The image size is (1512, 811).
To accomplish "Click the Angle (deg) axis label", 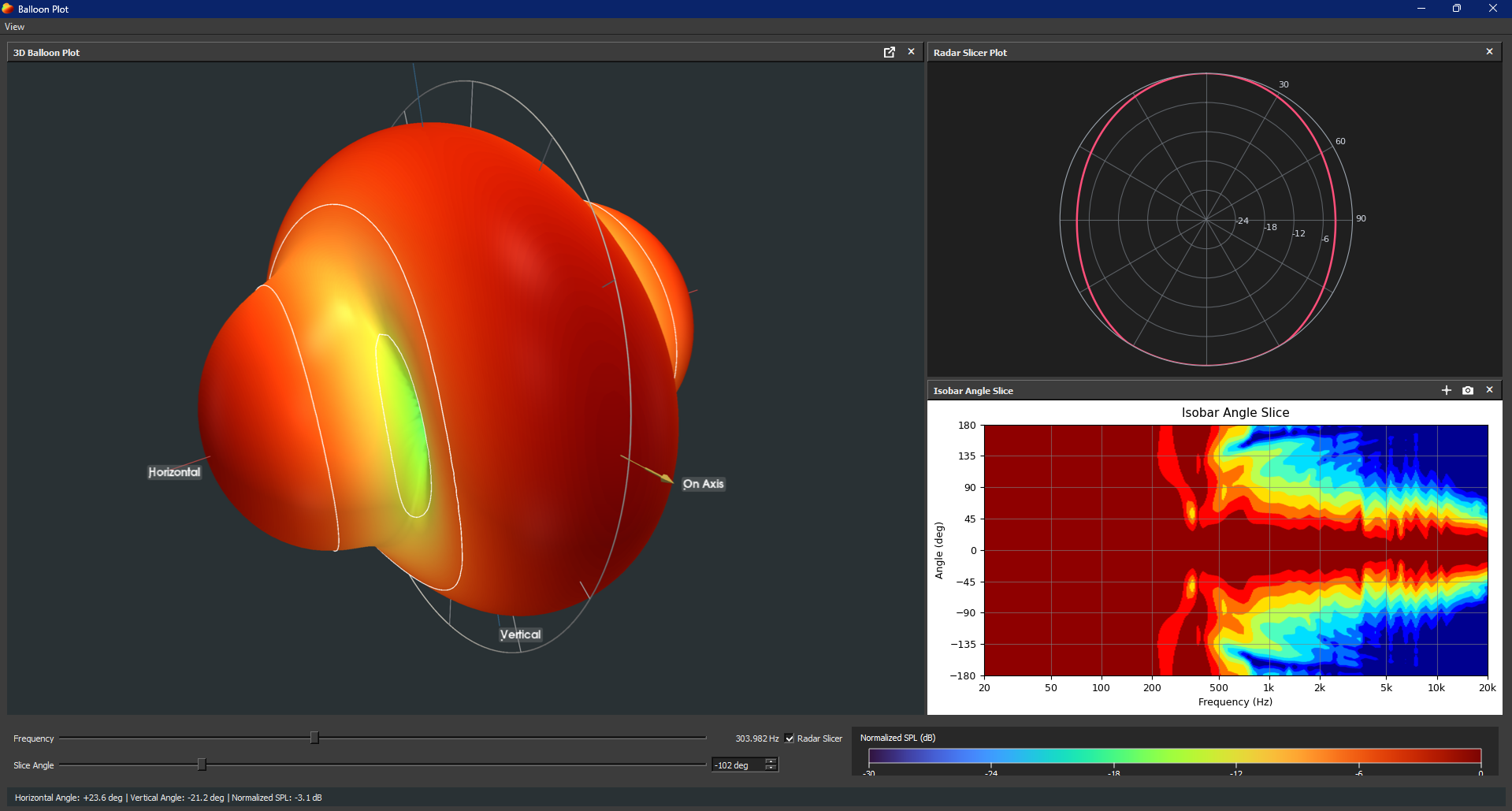I will click(938, 550).
